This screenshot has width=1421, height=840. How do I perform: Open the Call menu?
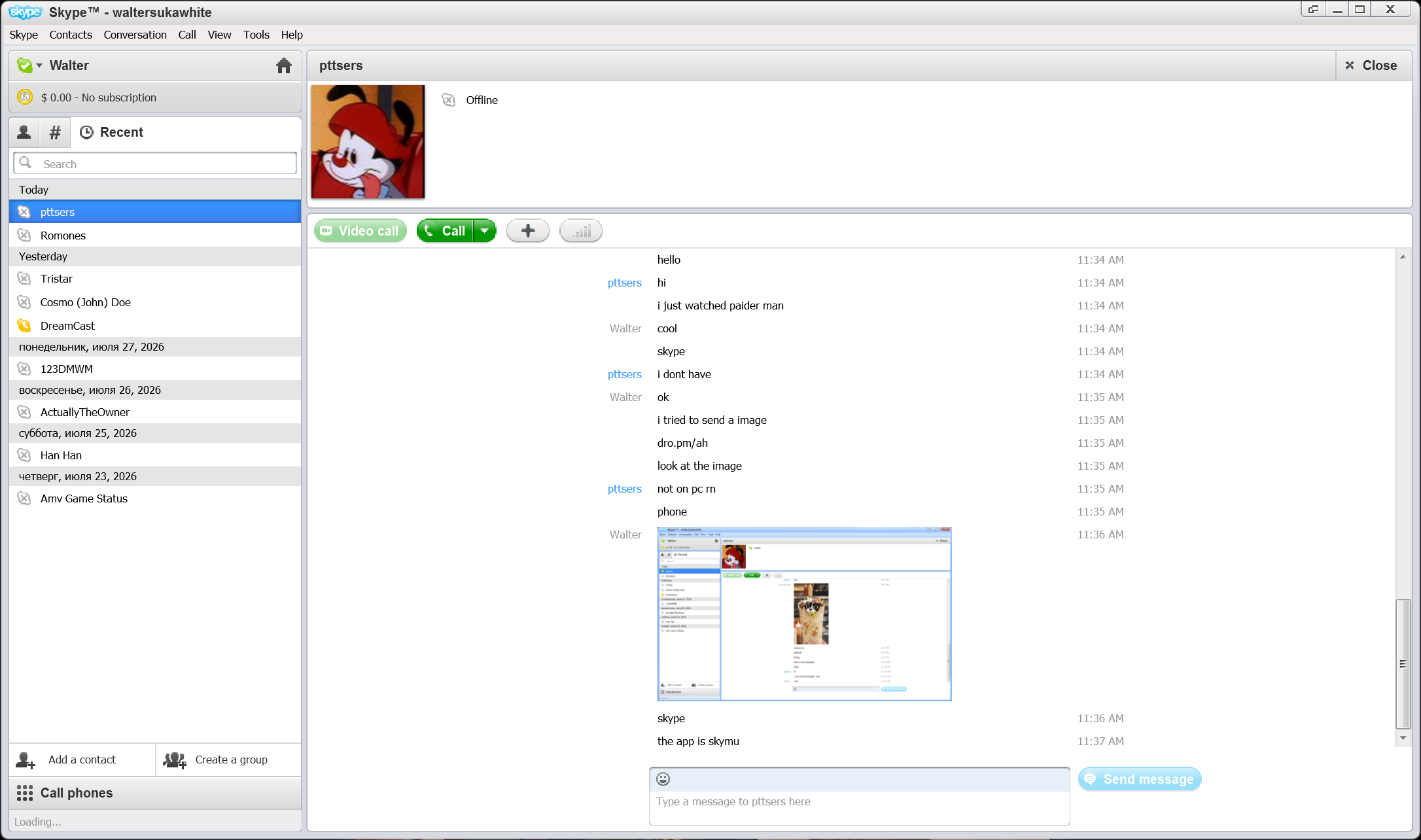point(187,35)
